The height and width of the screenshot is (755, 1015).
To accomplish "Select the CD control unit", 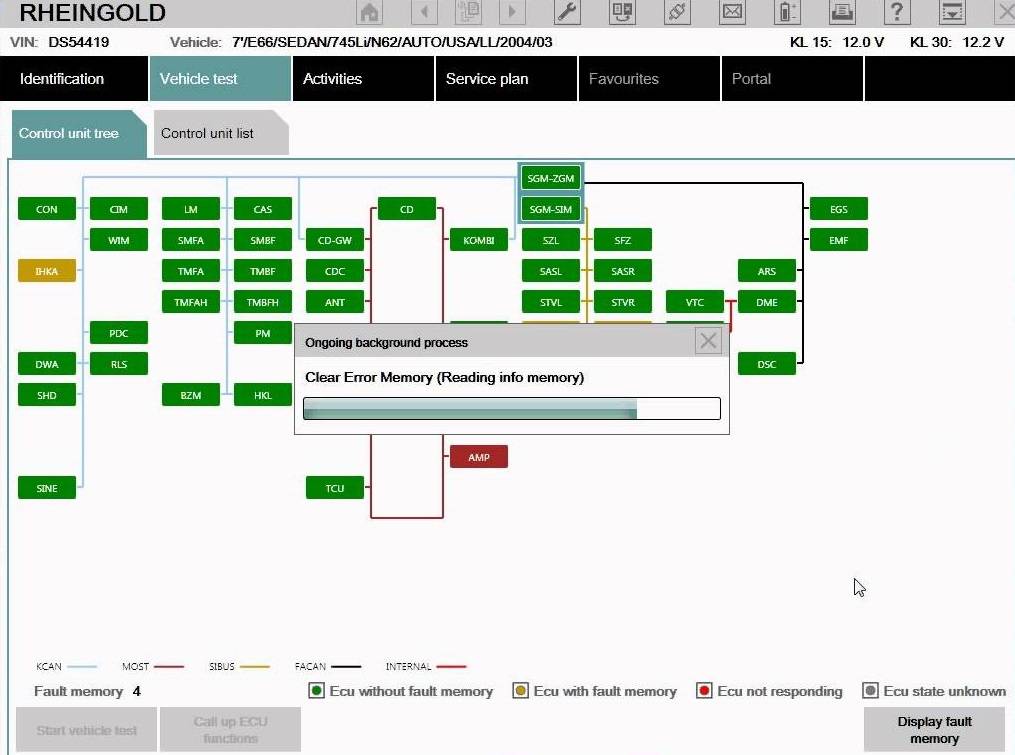I will pos(407,209).
